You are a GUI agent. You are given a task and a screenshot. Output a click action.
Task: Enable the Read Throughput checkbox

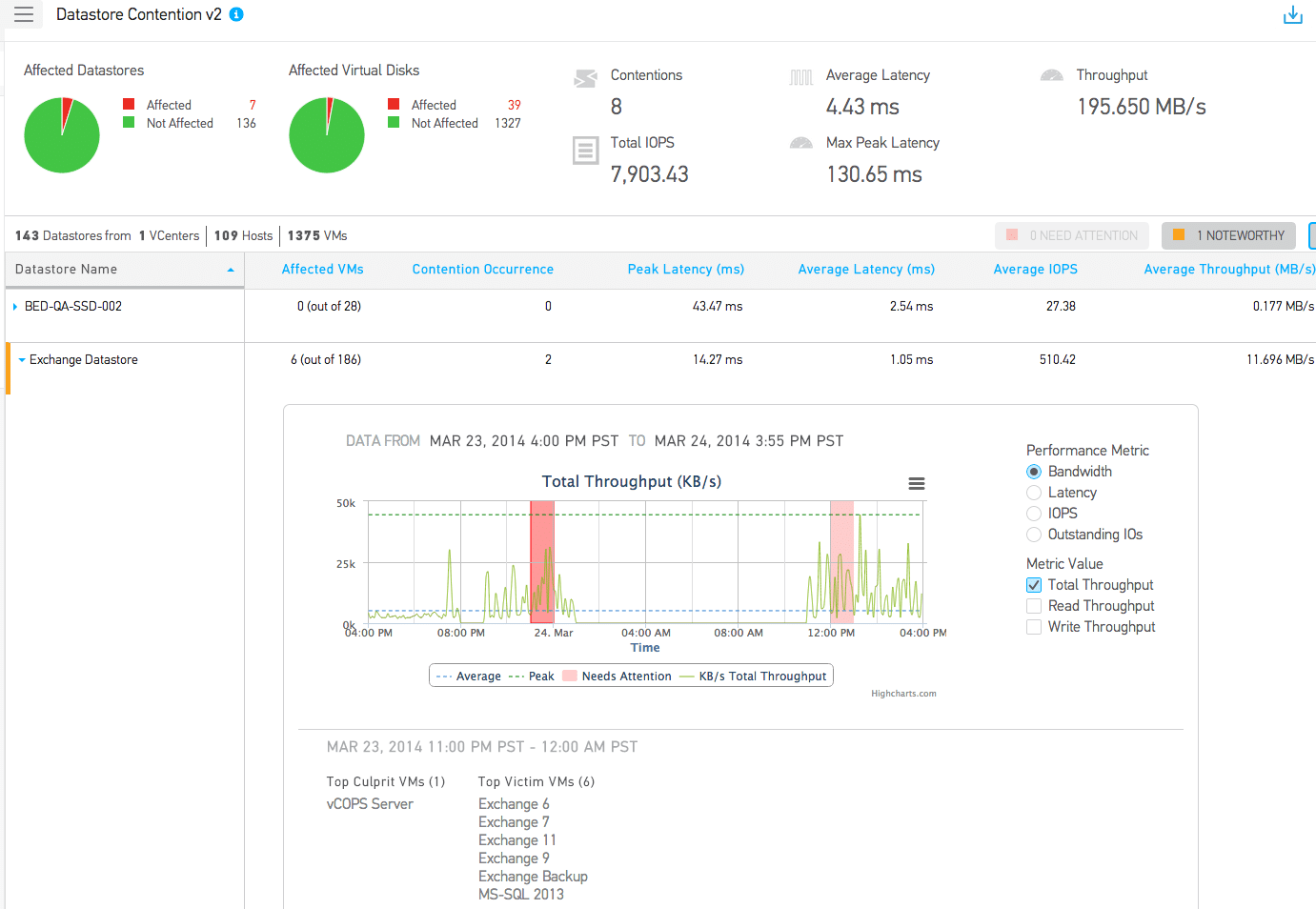tap(1034, 606)
